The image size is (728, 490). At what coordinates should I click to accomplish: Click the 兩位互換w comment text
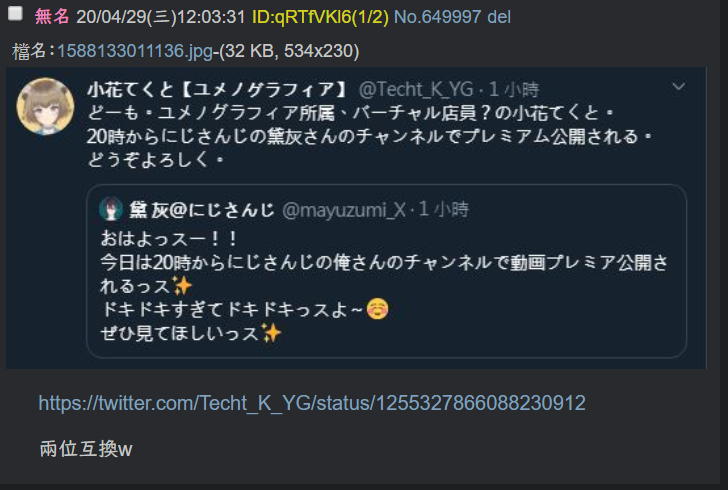86,449
